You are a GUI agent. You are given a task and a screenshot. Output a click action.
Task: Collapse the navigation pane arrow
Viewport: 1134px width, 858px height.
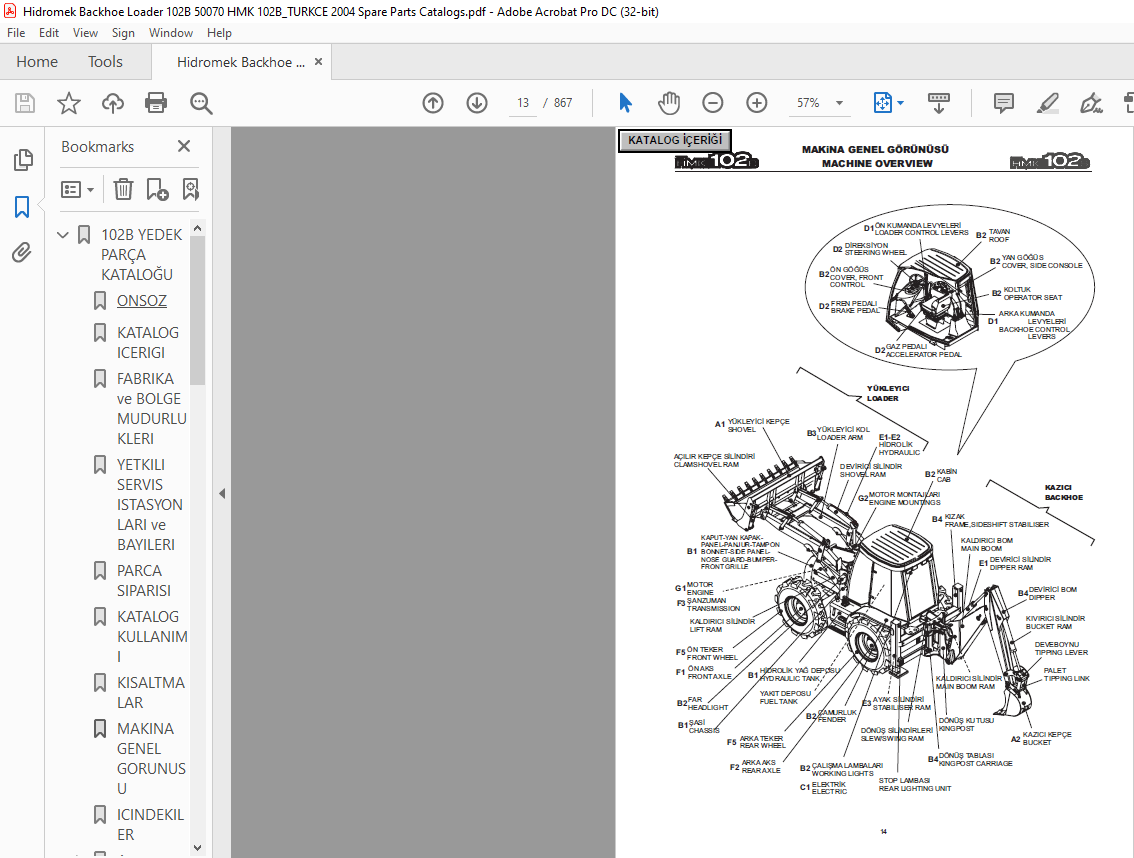click(x=222, y=493)
